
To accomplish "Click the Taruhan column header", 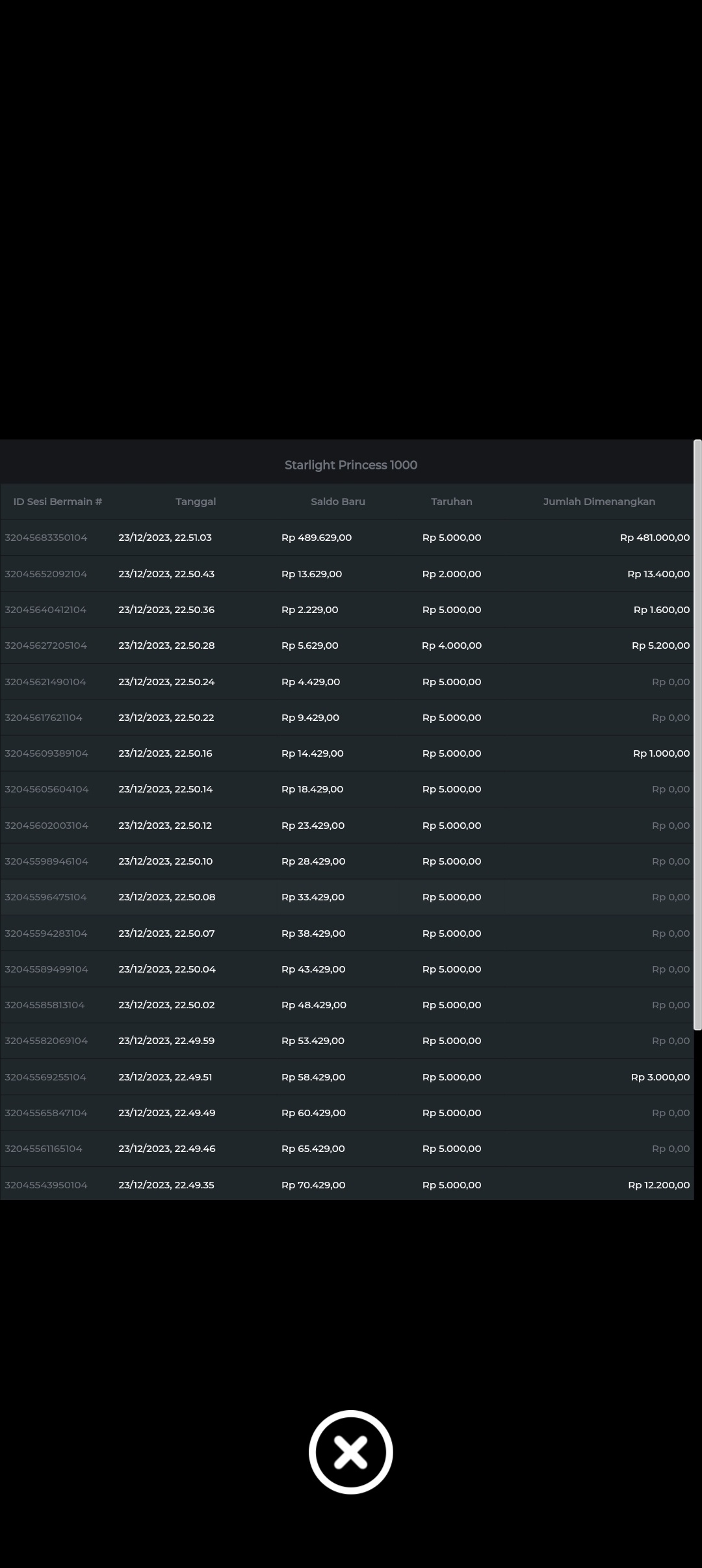I will click(x=451, y=501).
